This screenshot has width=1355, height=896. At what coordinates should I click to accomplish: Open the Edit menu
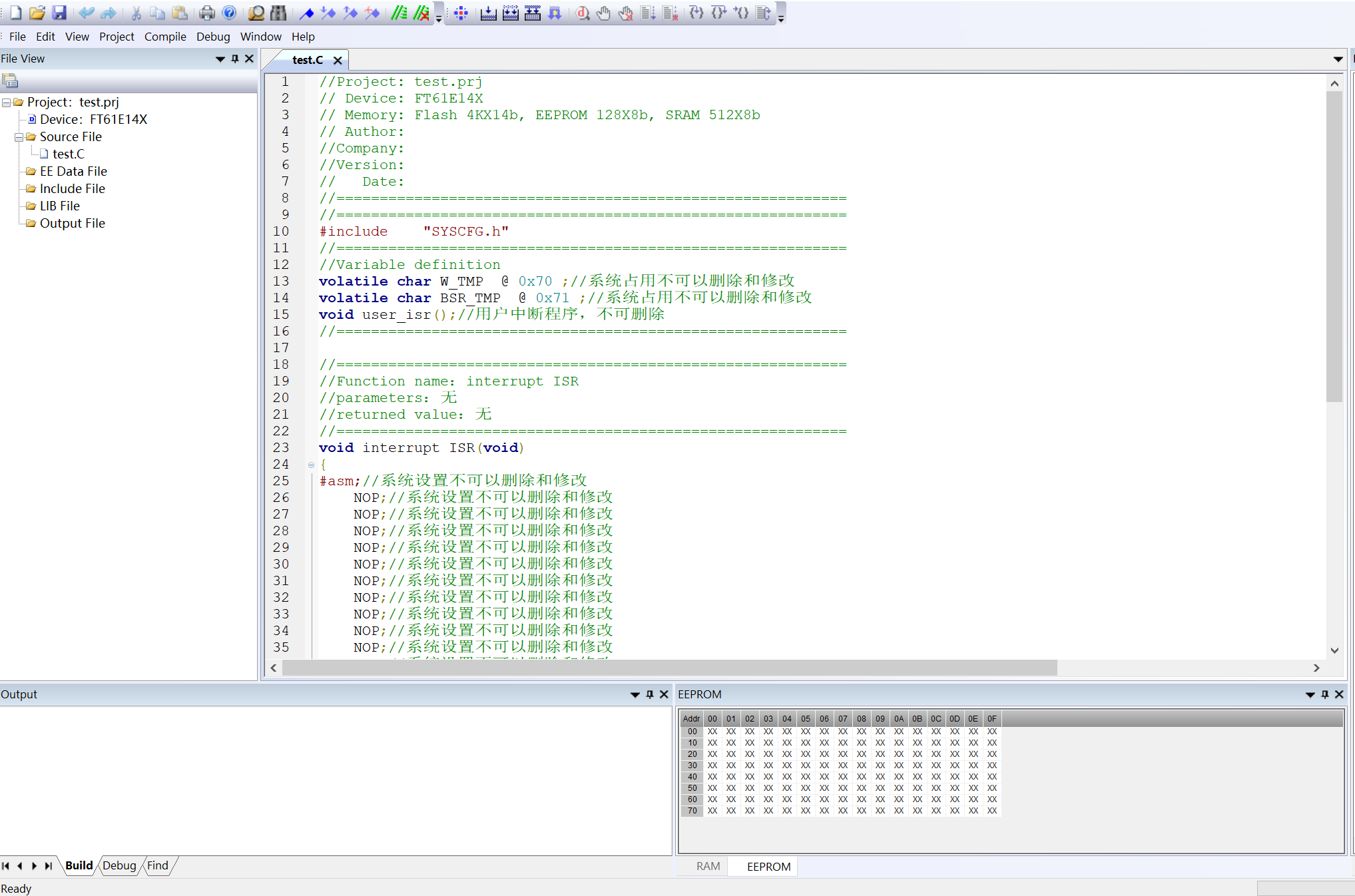[45, 37]
